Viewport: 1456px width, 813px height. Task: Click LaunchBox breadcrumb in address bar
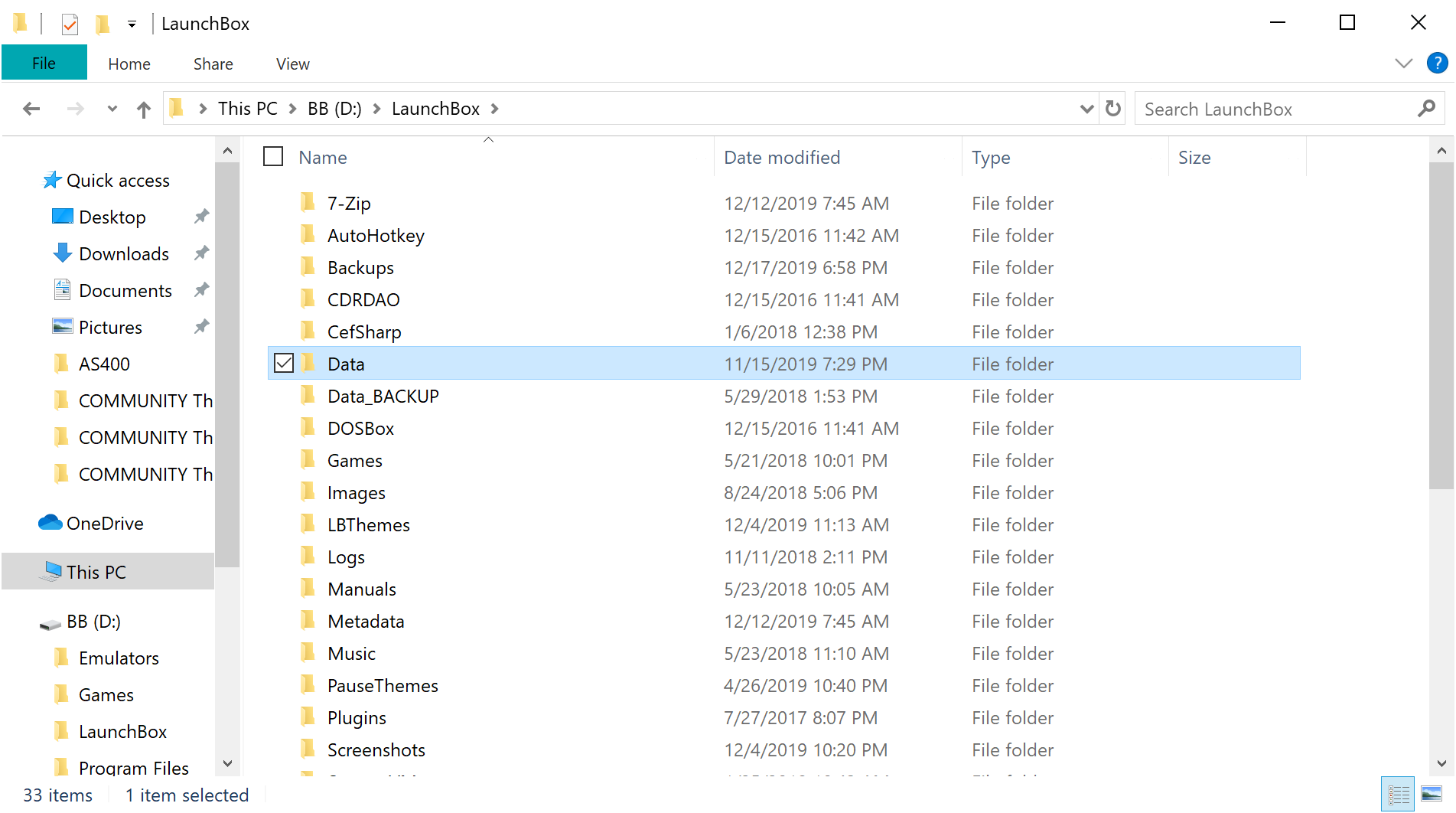click(435, 109)
